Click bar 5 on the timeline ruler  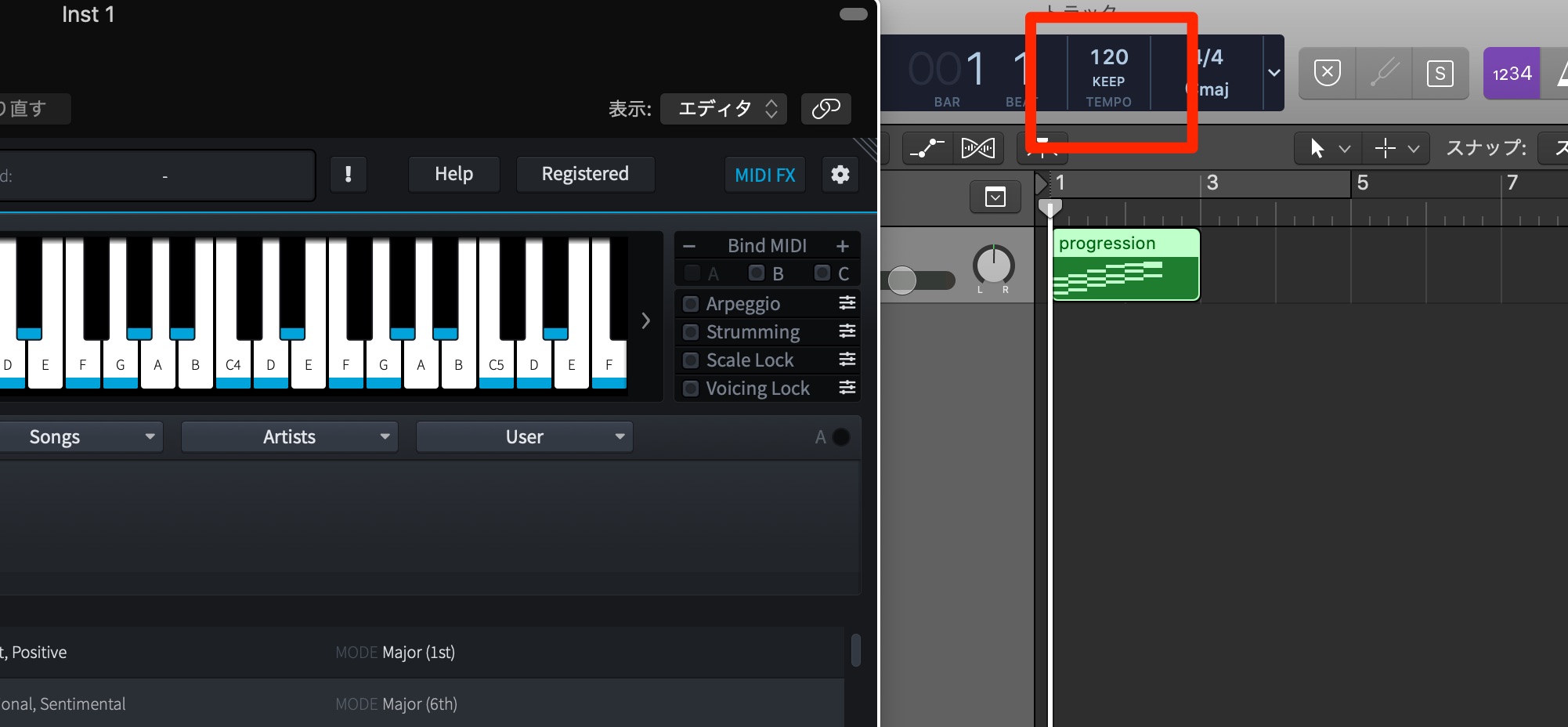click(1363, 183)
